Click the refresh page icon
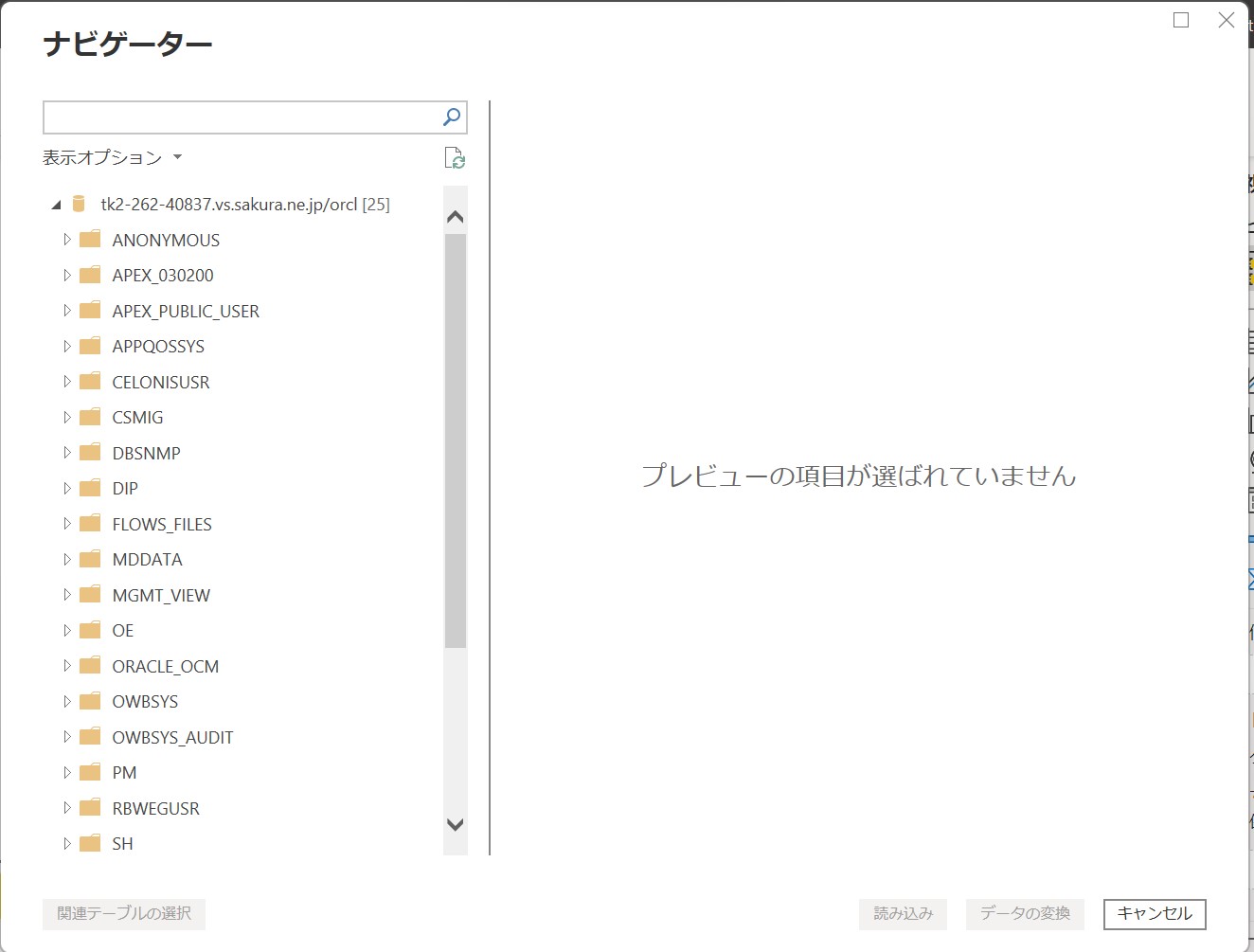Image resolution: width=1254 pixels, height=952 pixels. click(x=455, y=158)
